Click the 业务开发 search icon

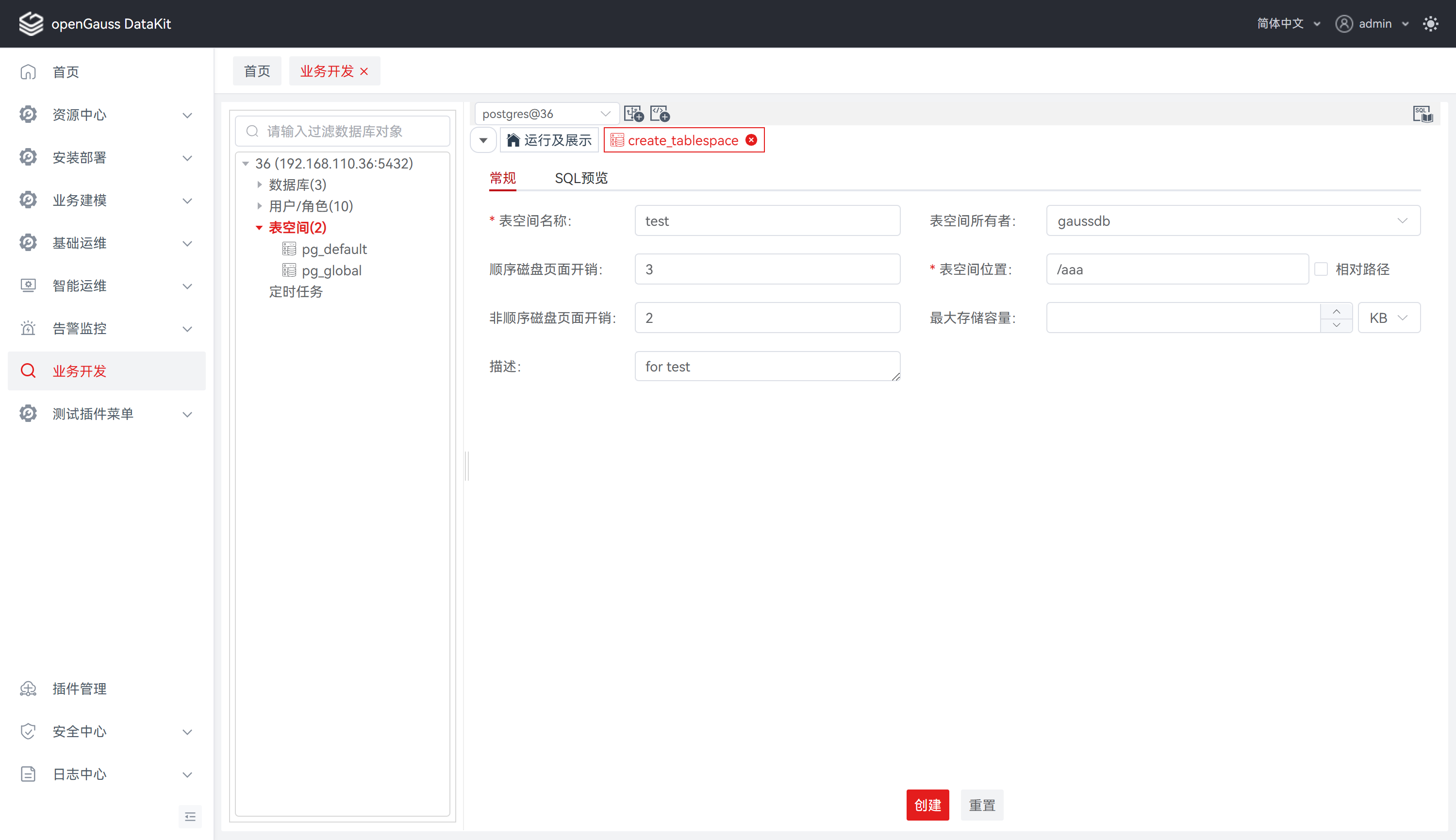point(28,370)
